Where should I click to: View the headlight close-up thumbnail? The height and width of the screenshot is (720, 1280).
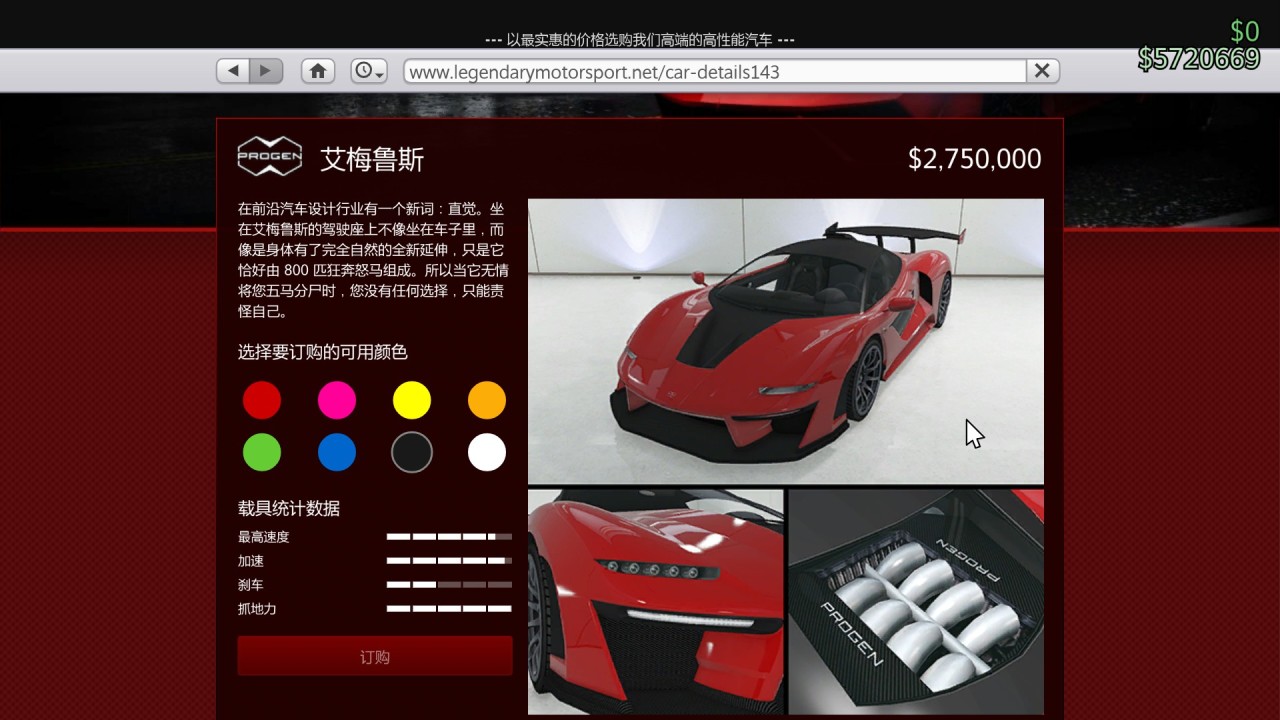(656, 602)
